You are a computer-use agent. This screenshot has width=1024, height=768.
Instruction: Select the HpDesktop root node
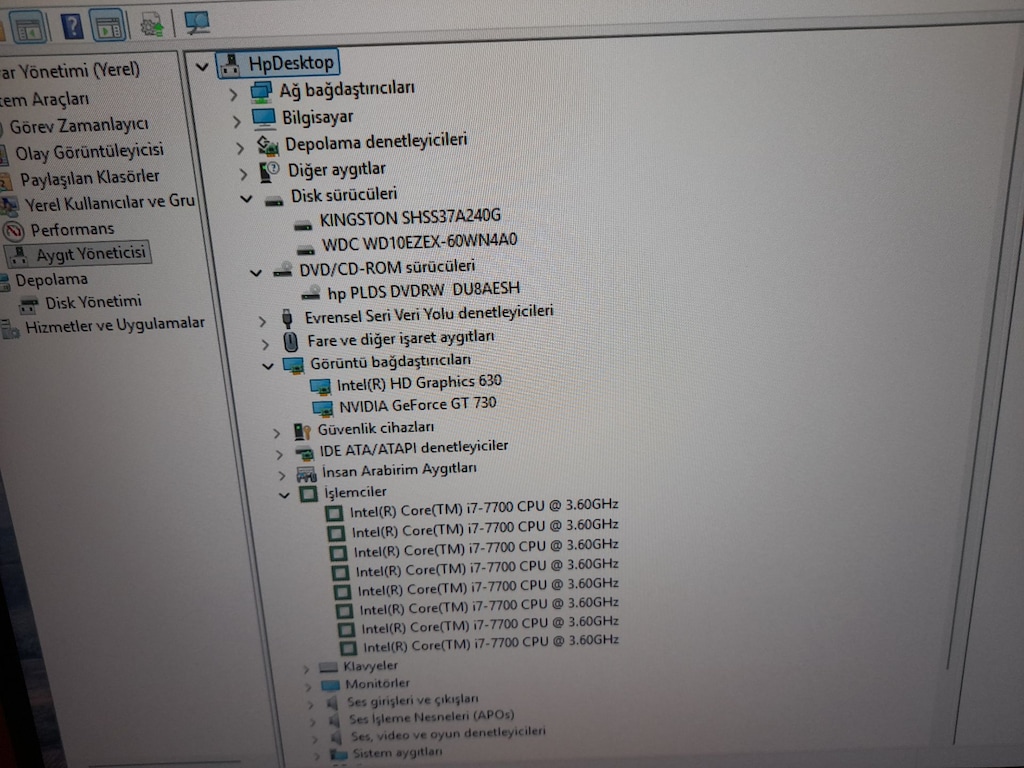point(278,63)
